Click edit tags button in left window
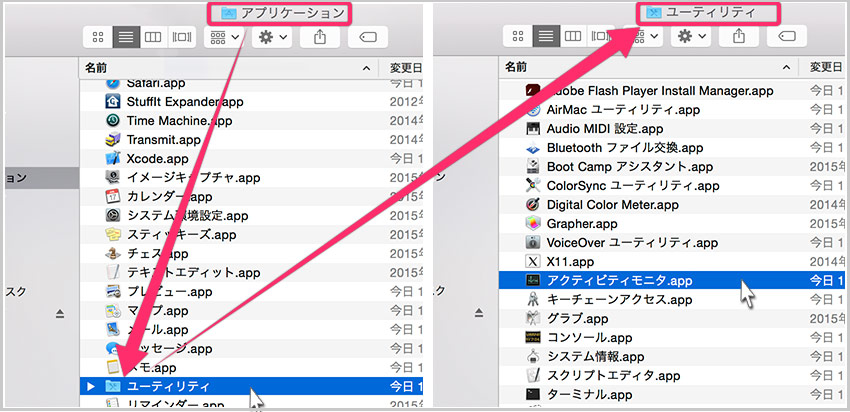850x412 pixels. [x=368, y=37]
